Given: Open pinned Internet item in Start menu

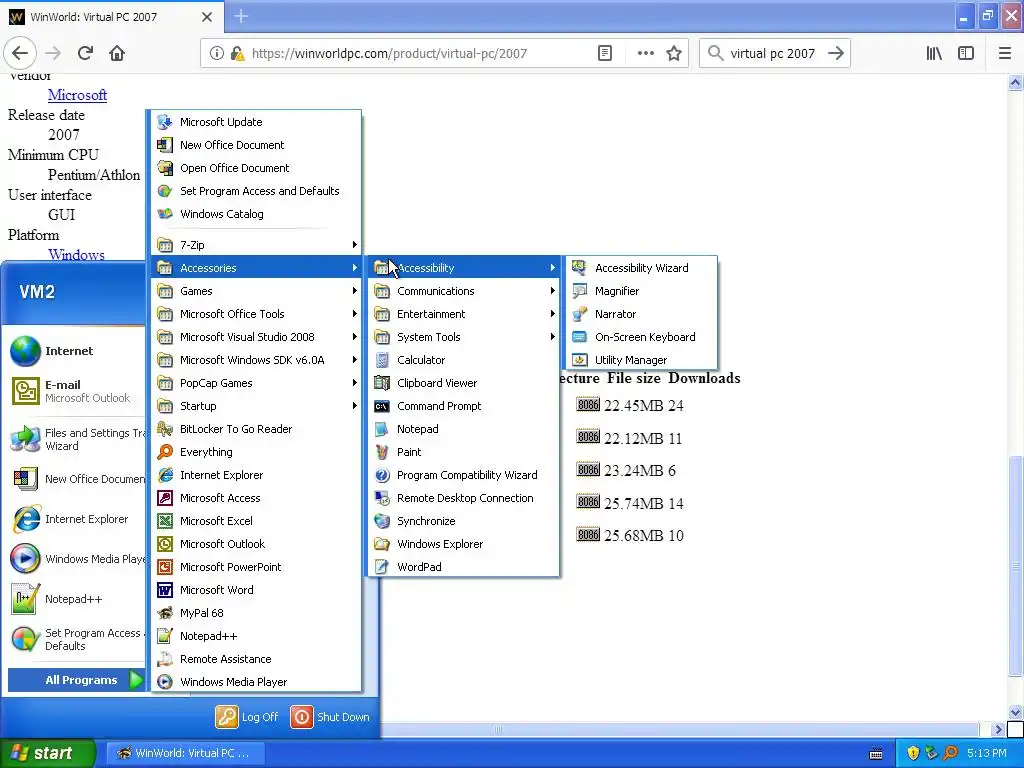Looking at the screenshot, I should (75, 351).
